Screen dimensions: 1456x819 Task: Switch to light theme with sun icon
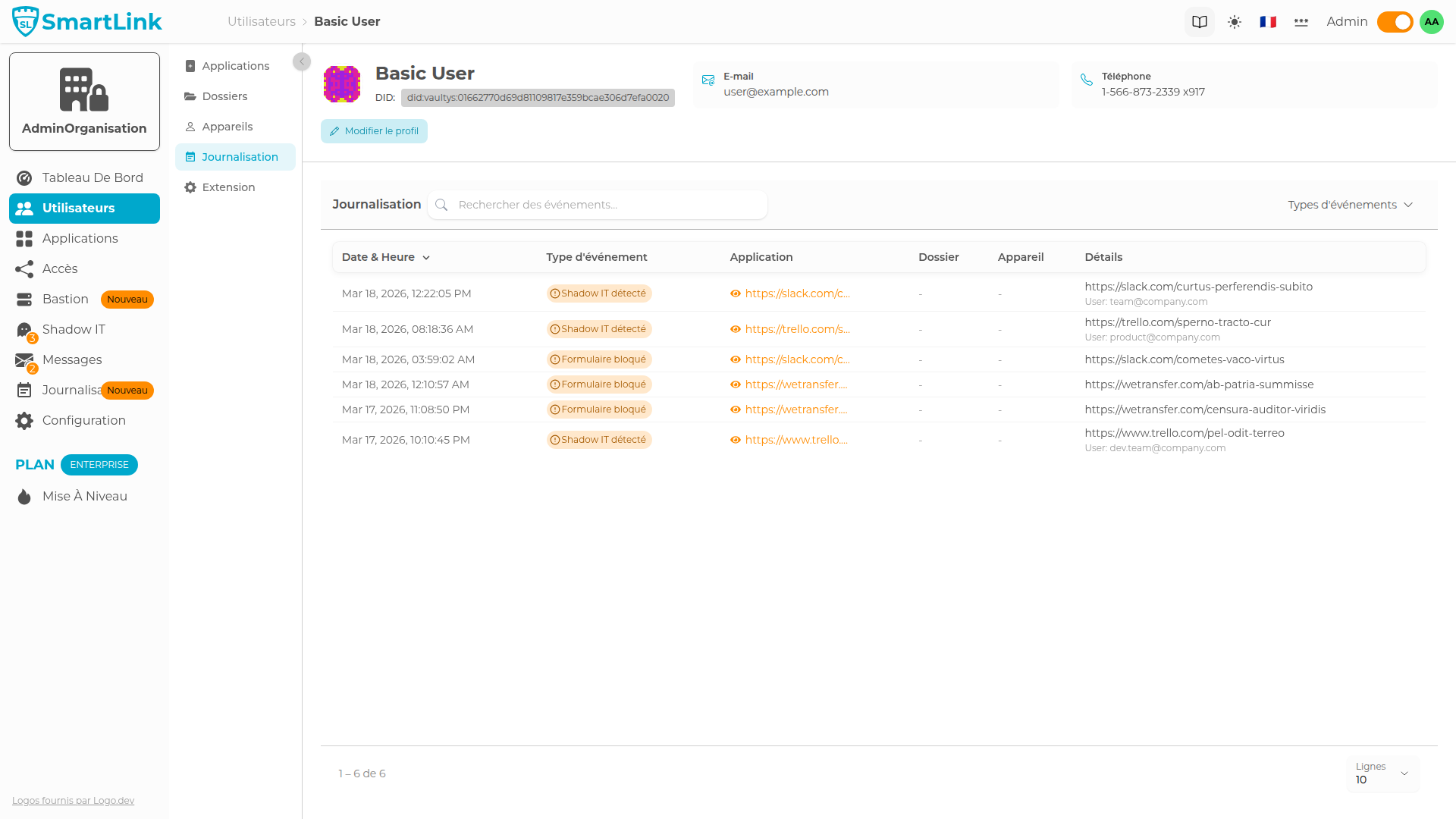(1234, 21)
